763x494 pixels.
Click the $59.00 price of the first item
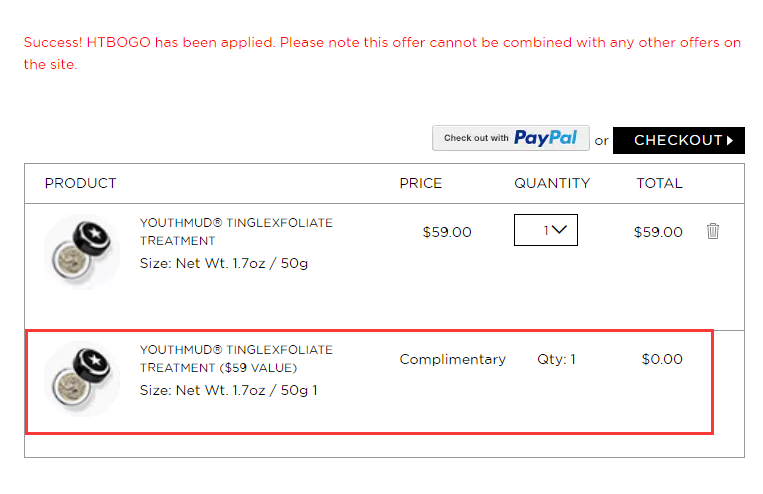click(x=447, y=232)
